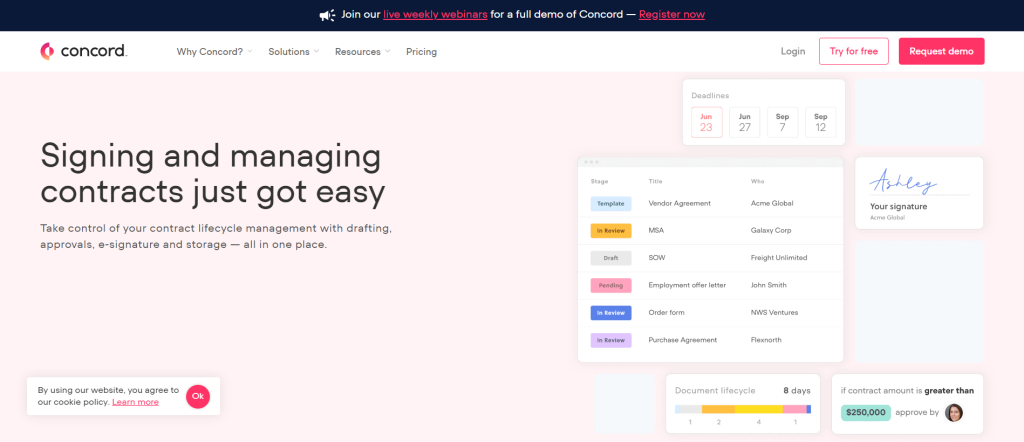This screenshot has height=442, width=1024.
Task: Click the Freight Unlimited cell
Action: (x=779, y=258)
